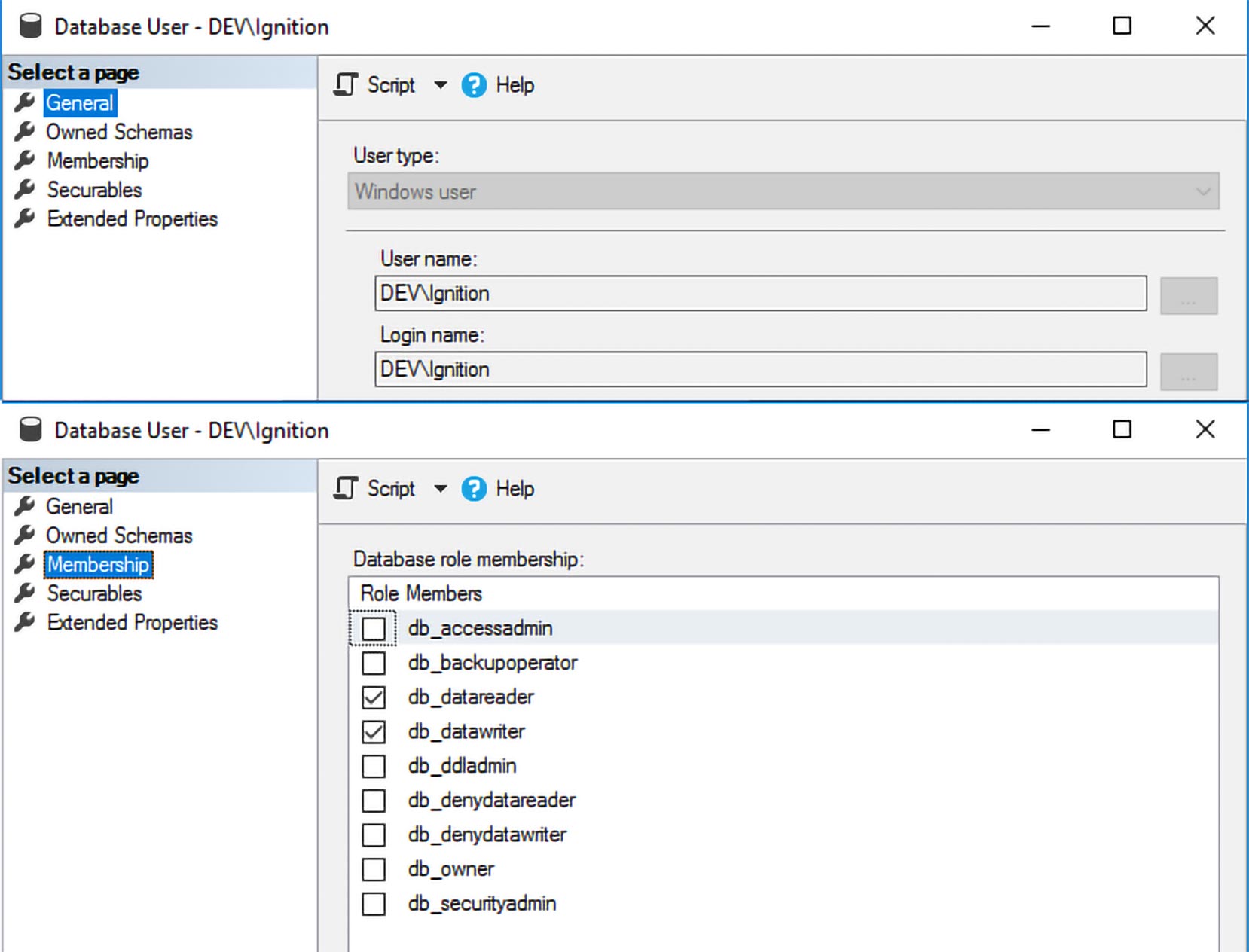Tick the db_ddladmin checkbox
The height and width of the screenshot is (952, 1249).
374,766
